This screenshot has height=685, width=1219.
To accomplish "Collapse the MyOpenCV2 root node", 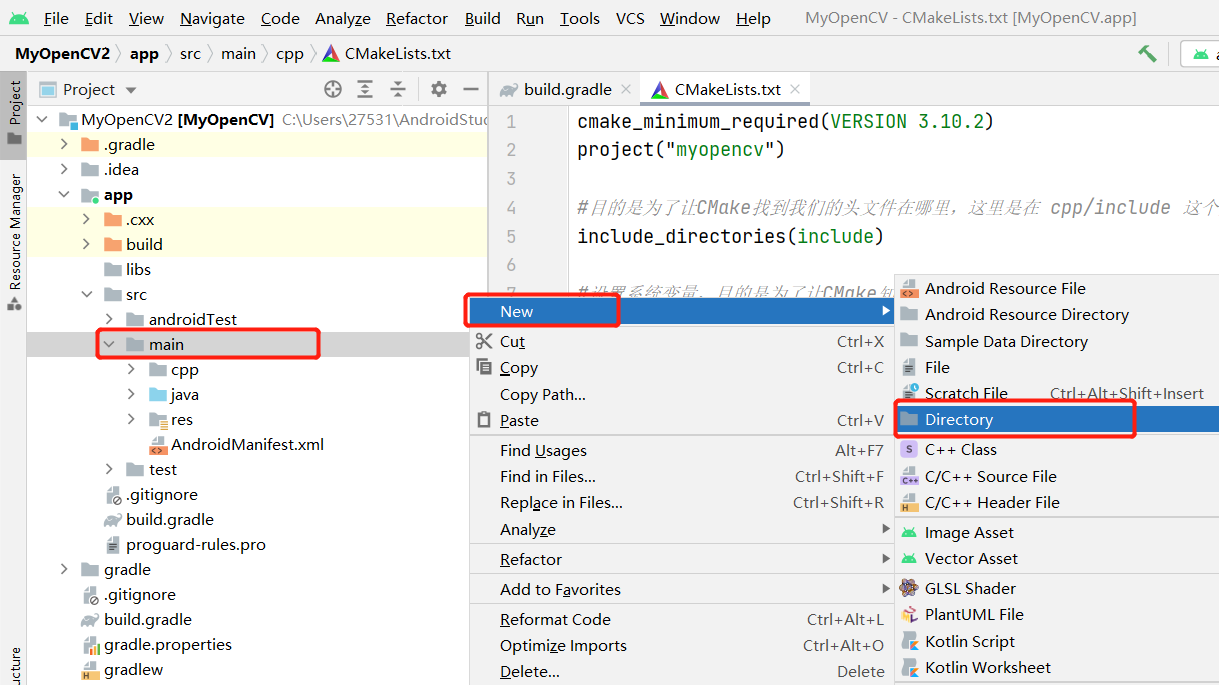I will point(43,119).
